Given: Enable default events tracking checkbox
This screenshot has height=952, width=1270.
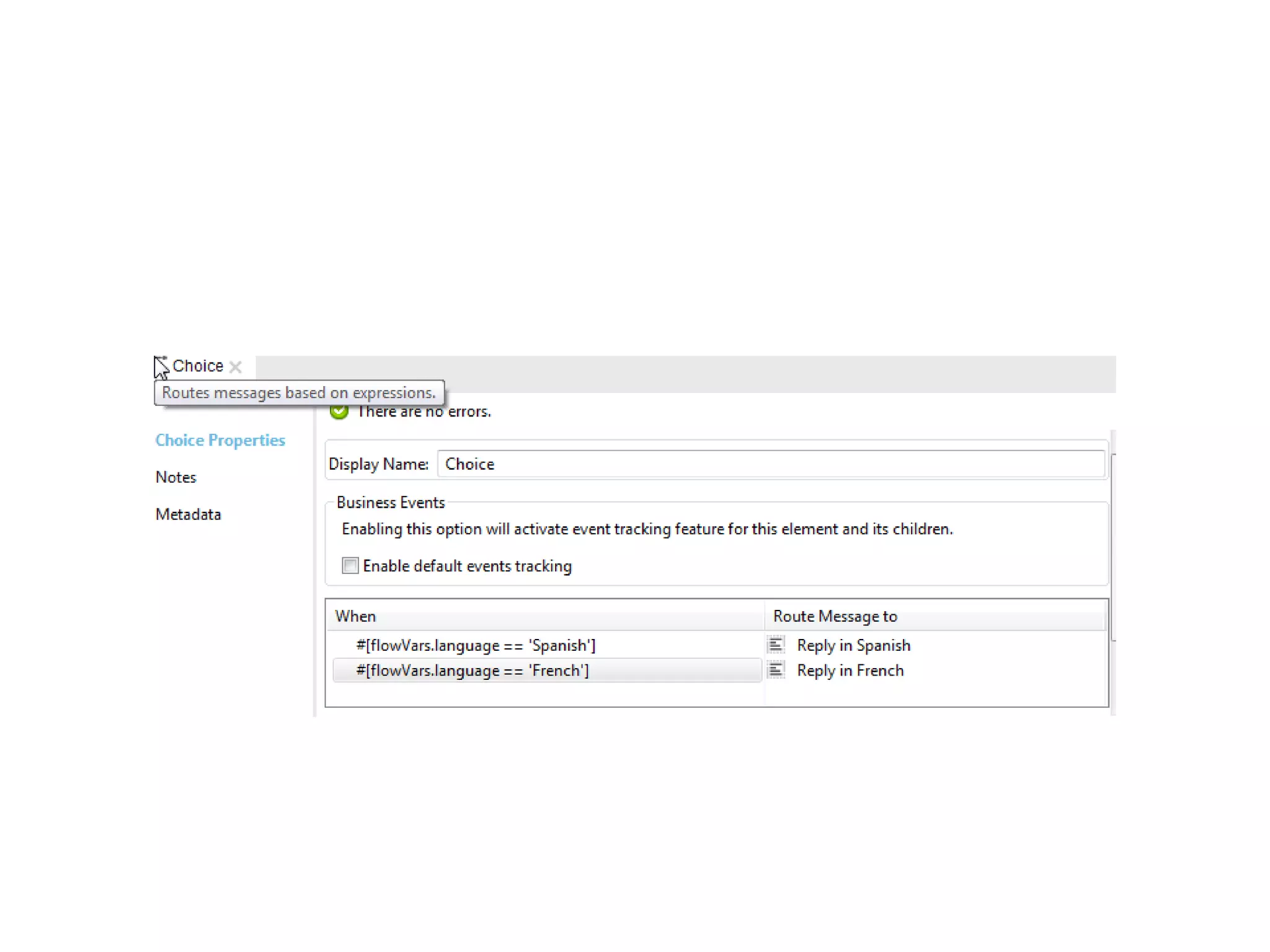Looking at the screenshot, I should coord(350,566).
